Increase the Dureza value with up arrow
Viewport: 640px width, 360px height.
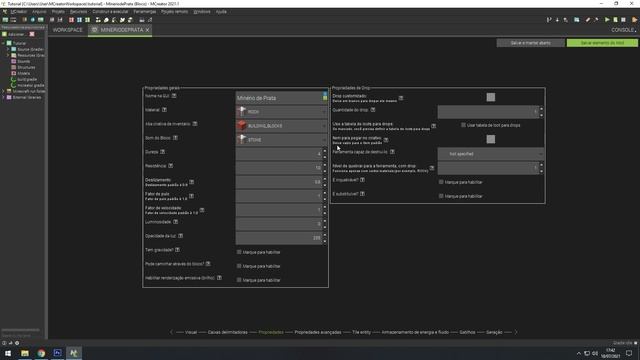coord(325,151)
